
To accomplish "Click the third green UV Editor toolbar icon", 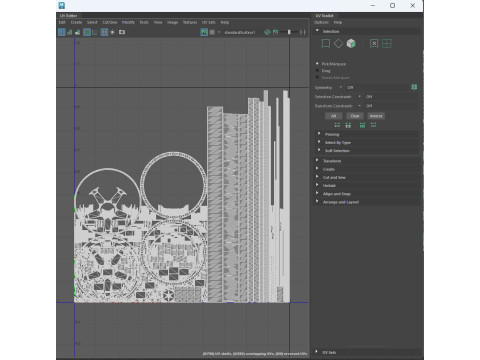I will [x=78, y=32].
